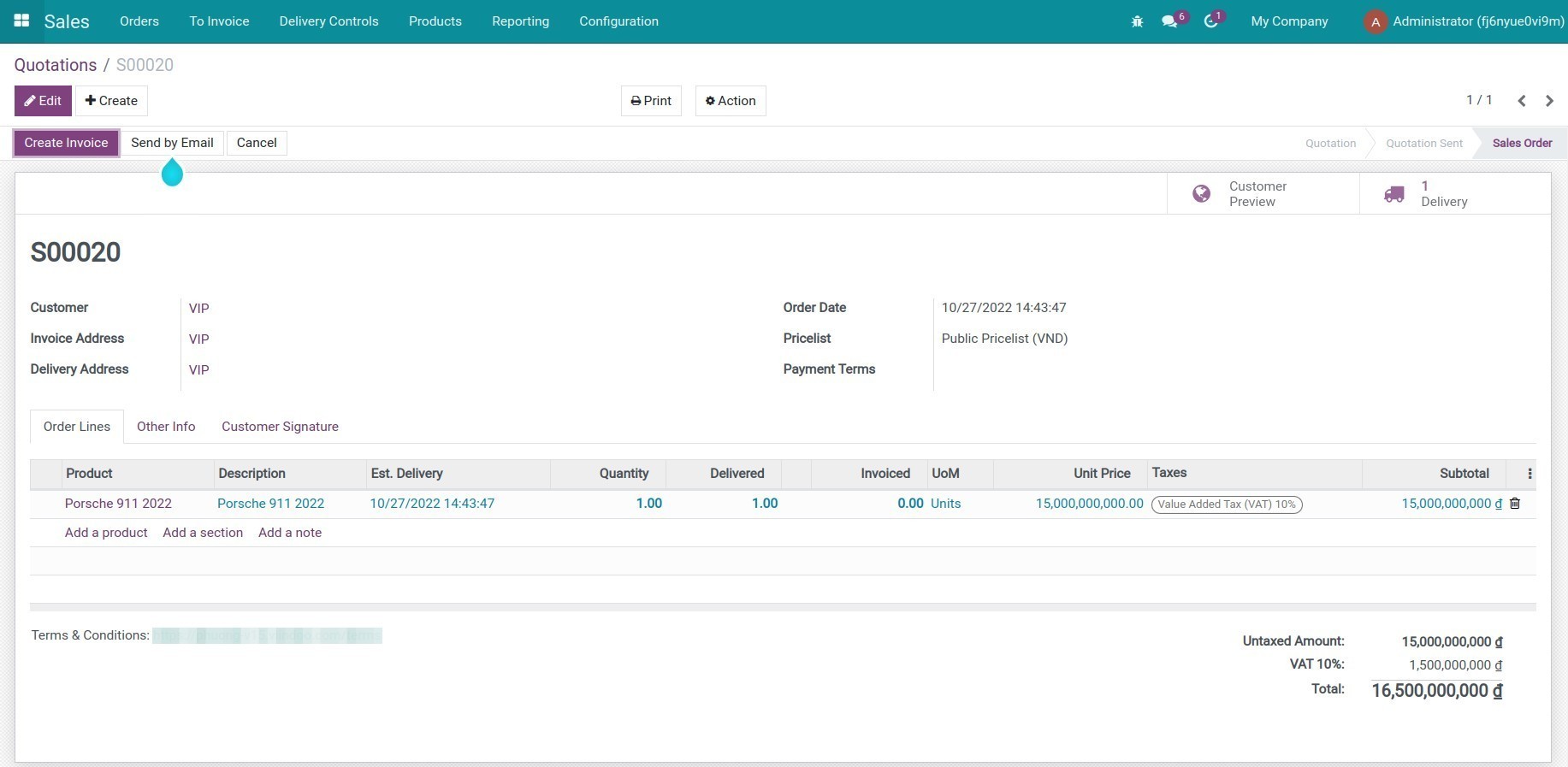
Task: Go to next record arrow
Action: tap(1549, 101)
